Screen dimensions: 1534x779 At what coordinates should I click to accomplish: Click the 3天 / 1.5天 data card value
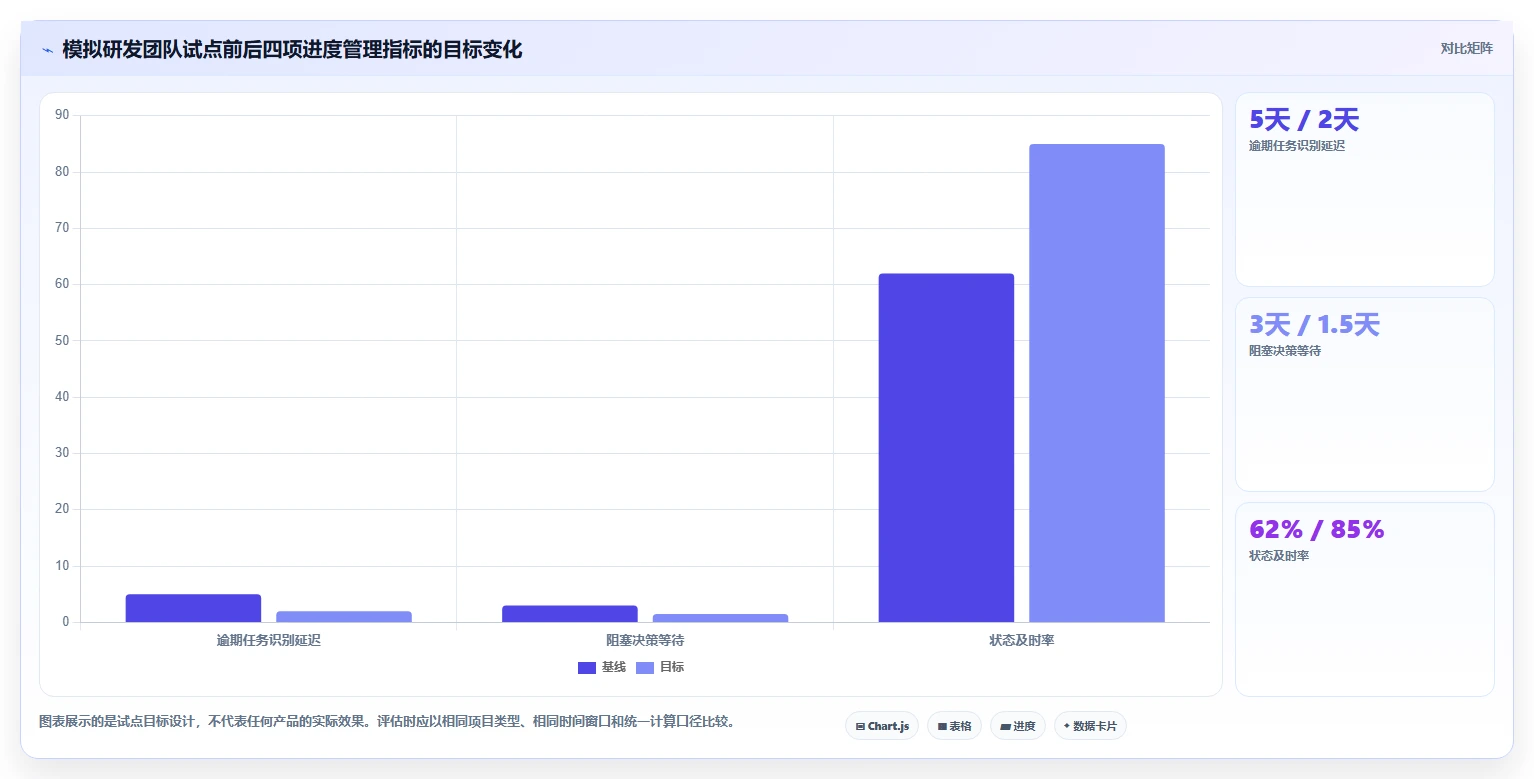click(1314, 325)
